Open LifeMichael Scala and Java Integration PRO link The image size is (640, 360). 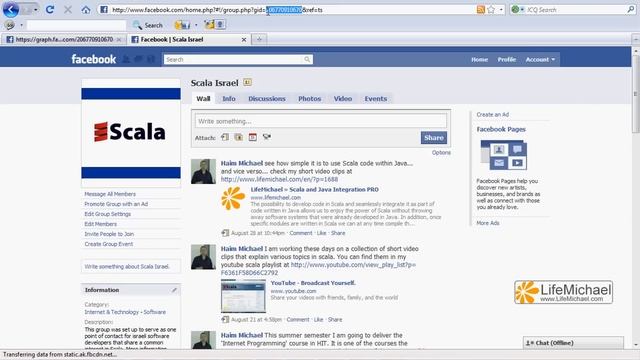(x=314, y=189)
